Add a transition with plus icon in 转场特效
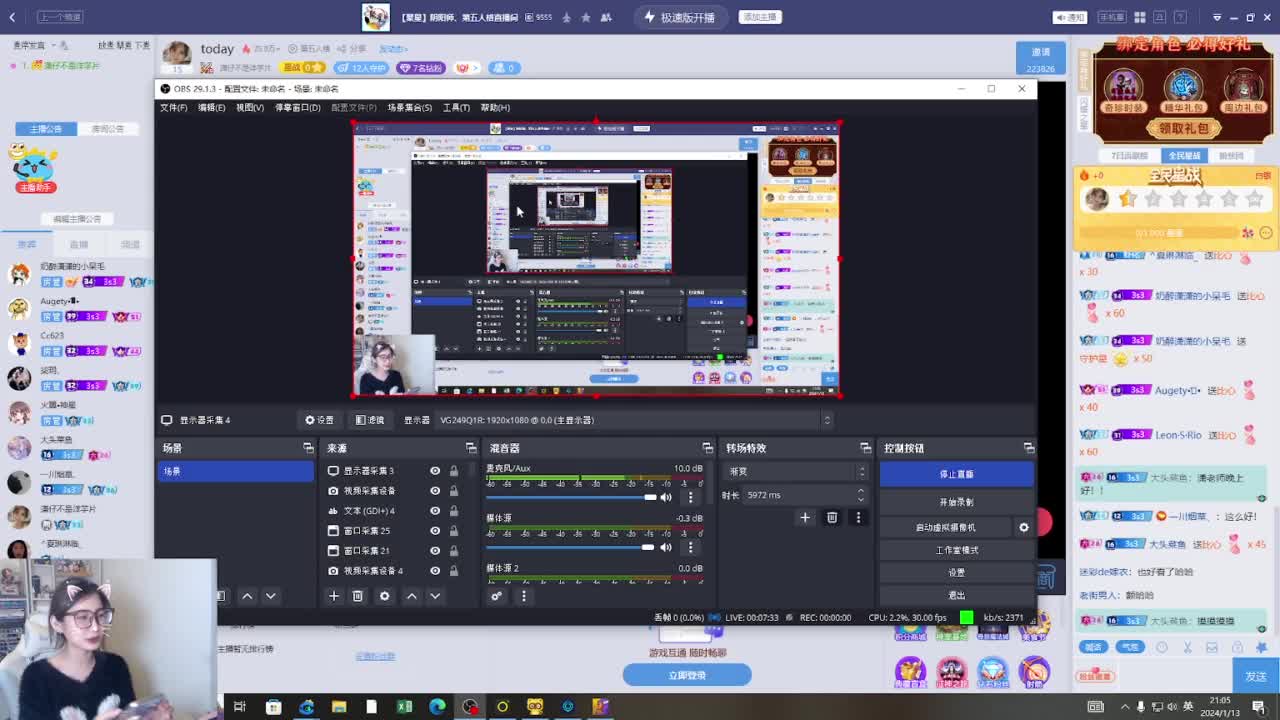The height and width of the screenshot is (720, 1280). (805, 517)
